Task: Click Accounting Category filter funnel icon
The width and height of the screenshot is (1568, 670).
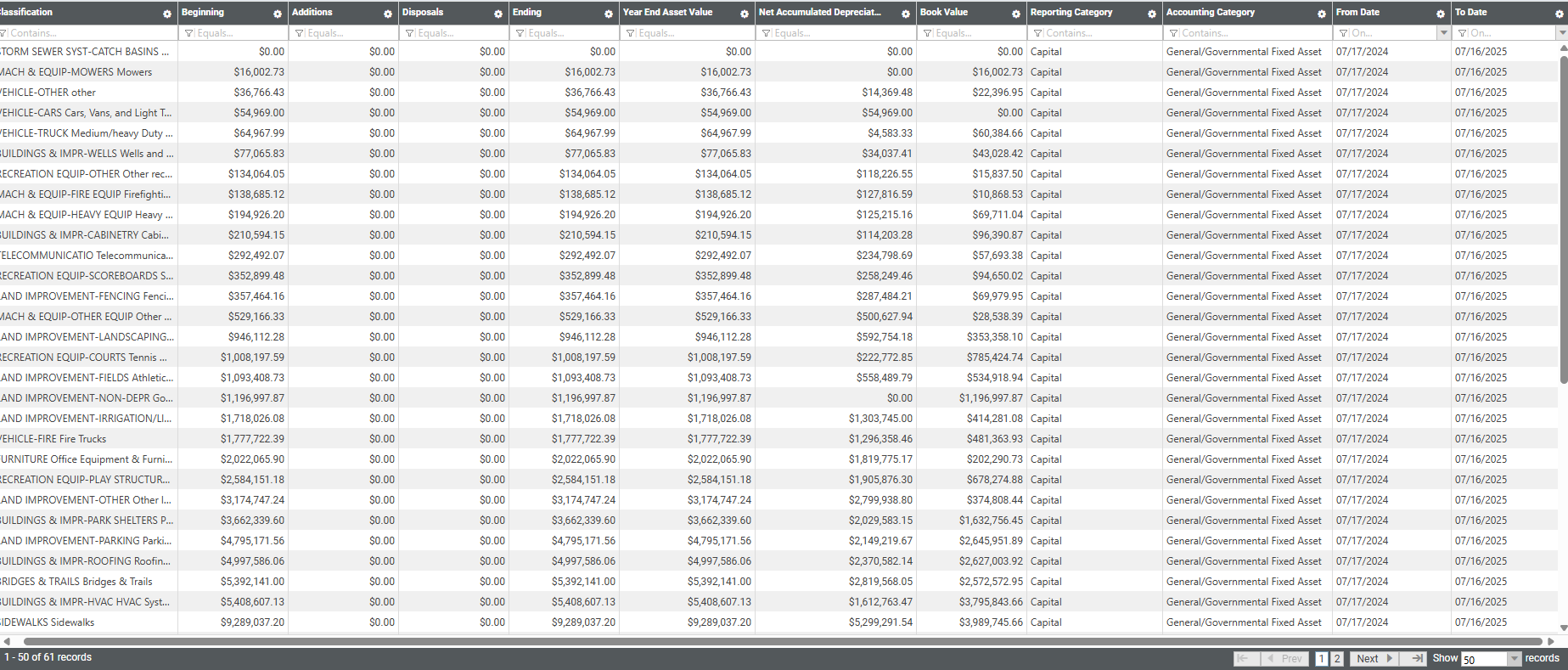Action: coord(1173,33)
